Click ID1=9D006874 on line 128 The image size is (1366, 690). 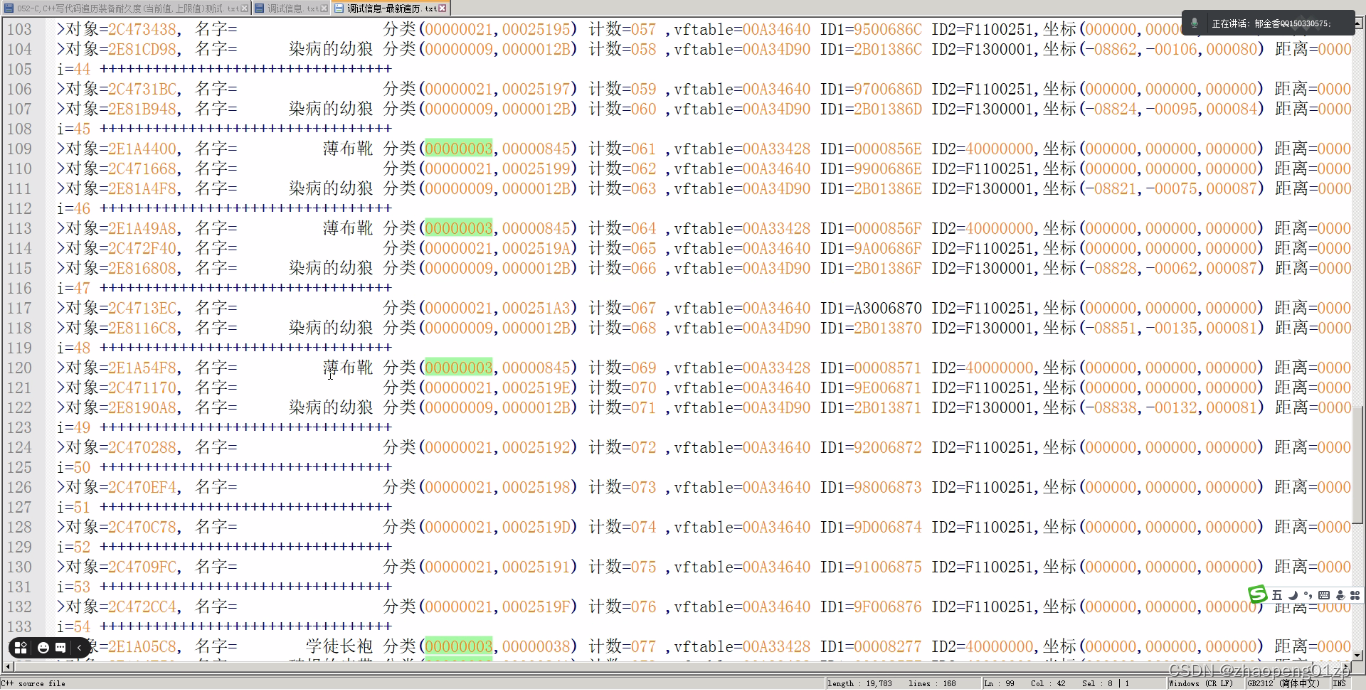871,527
